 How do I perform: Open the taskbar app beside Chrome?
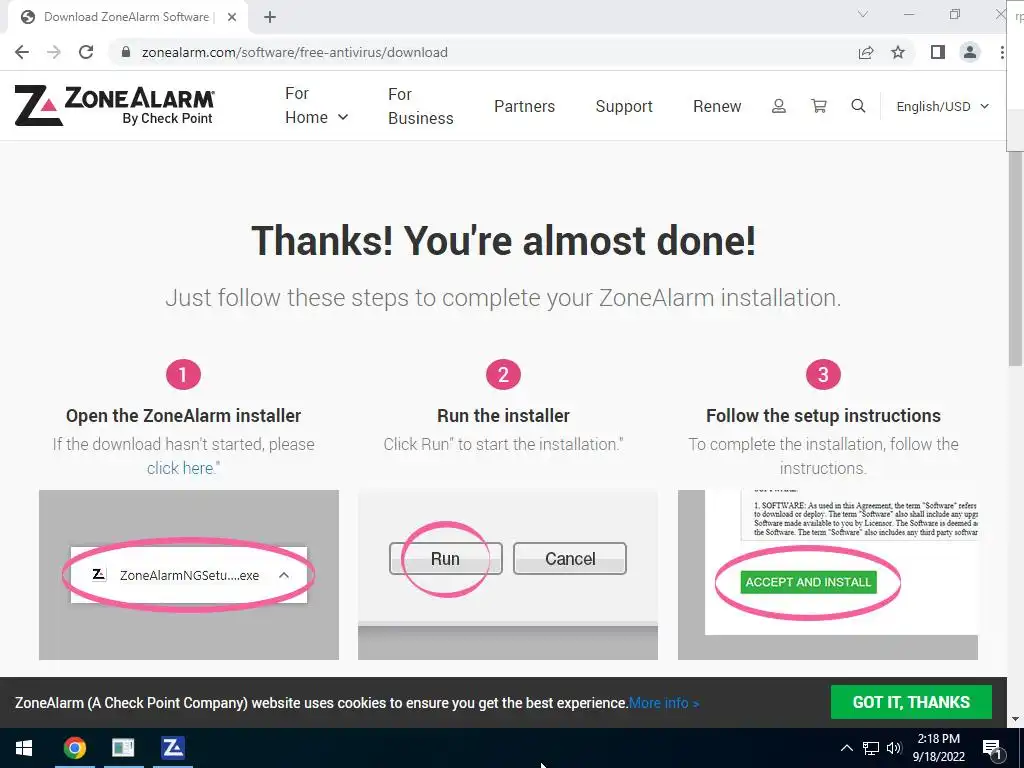123,748
